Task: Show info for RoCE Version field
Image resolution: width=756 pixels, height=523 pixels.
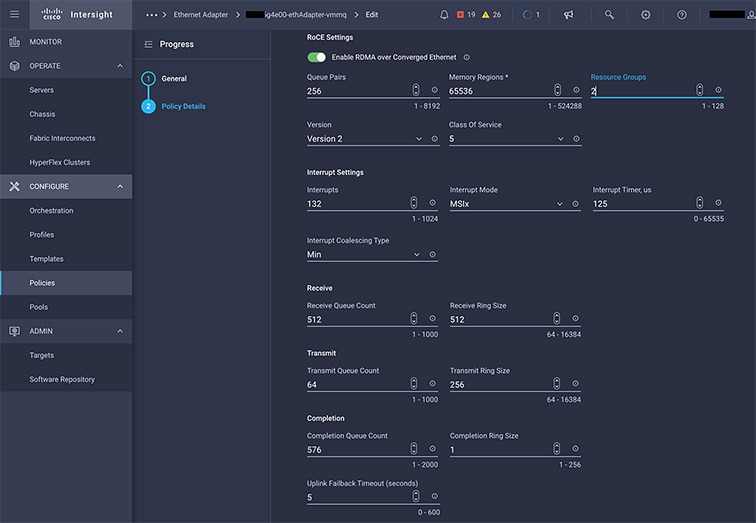Action: (x=434, y=139)
